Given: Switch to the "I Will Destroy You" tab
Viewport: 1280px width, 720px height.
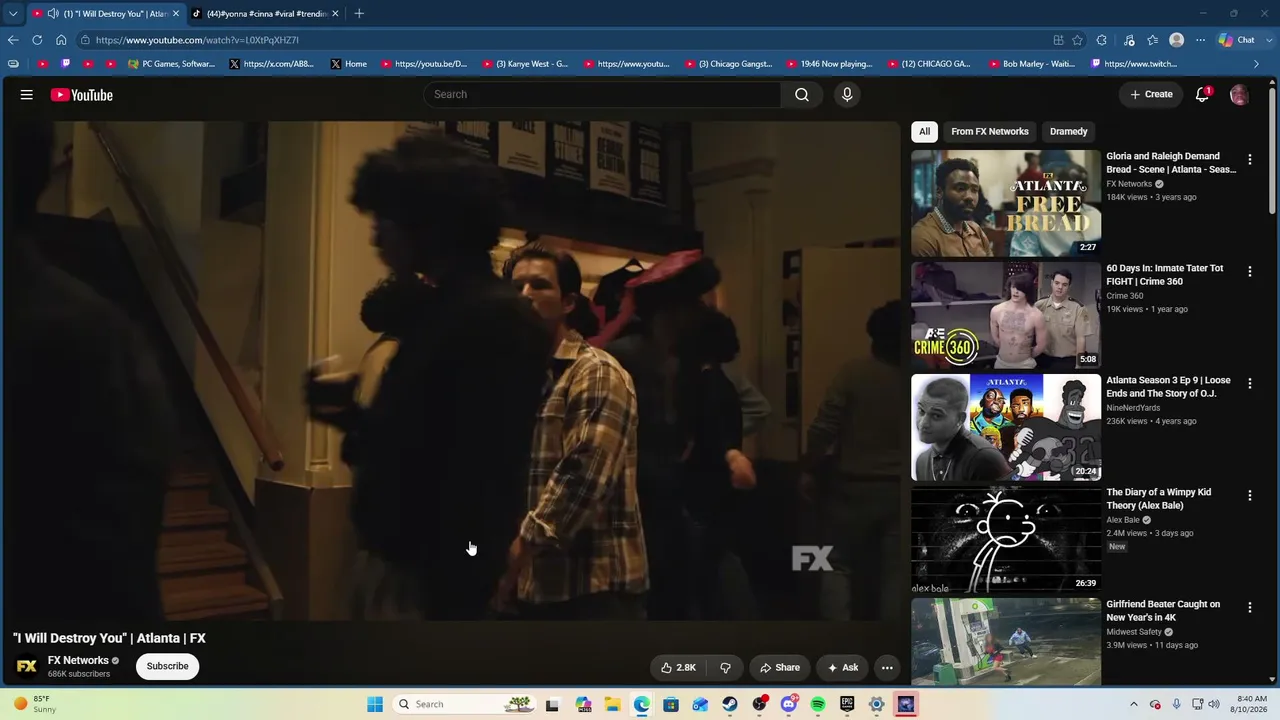Looking at the screenshot, I should 106,14.
